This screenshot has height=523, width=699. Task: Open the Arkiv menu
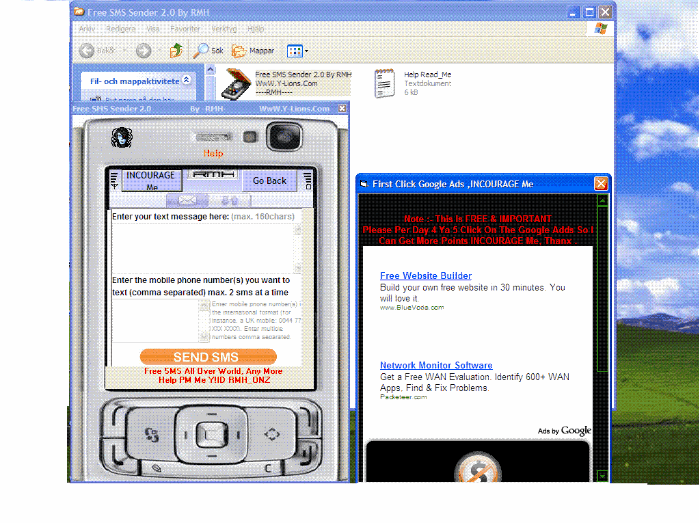87,29
